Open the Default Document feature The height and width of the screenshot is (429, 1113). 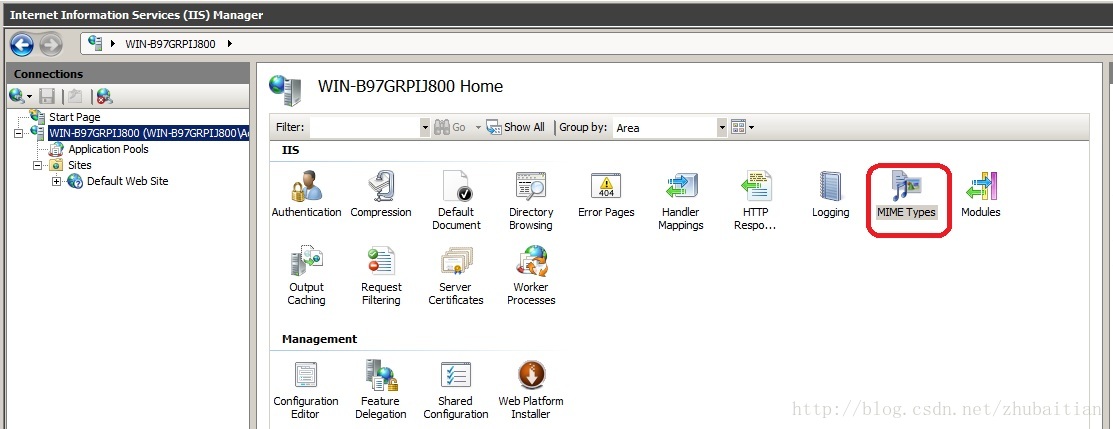coord(456,200)
